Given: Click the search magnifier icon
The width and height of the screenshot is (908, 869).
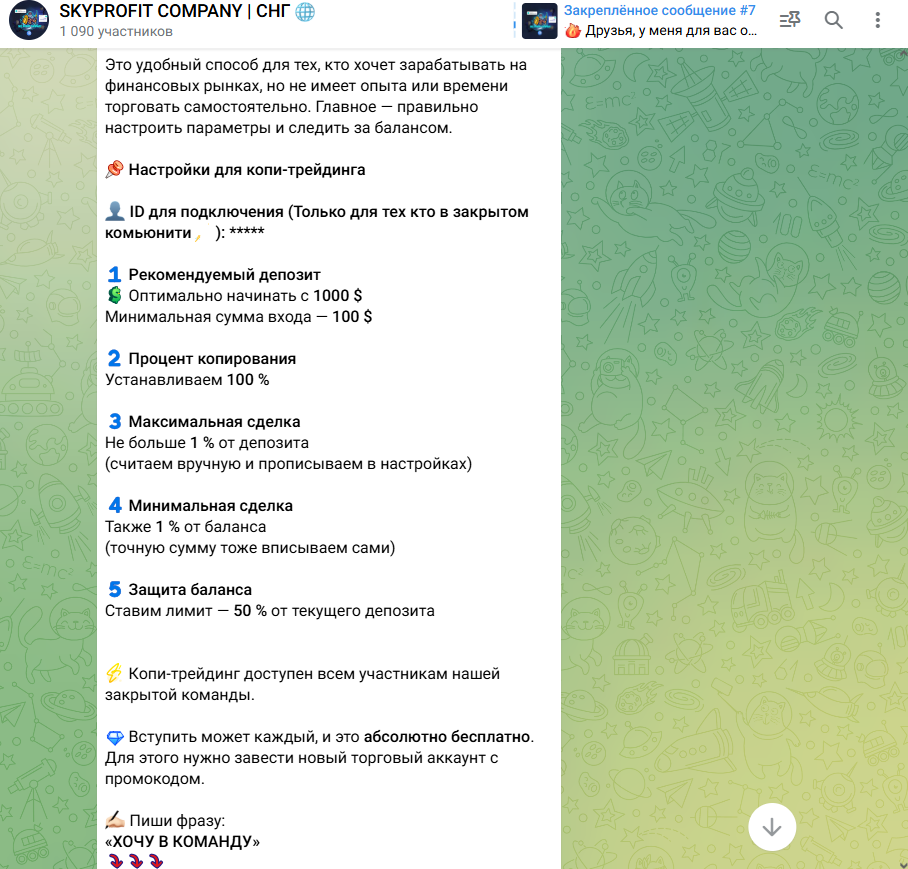Looking at the screenshot, I should tap(833, 20).
